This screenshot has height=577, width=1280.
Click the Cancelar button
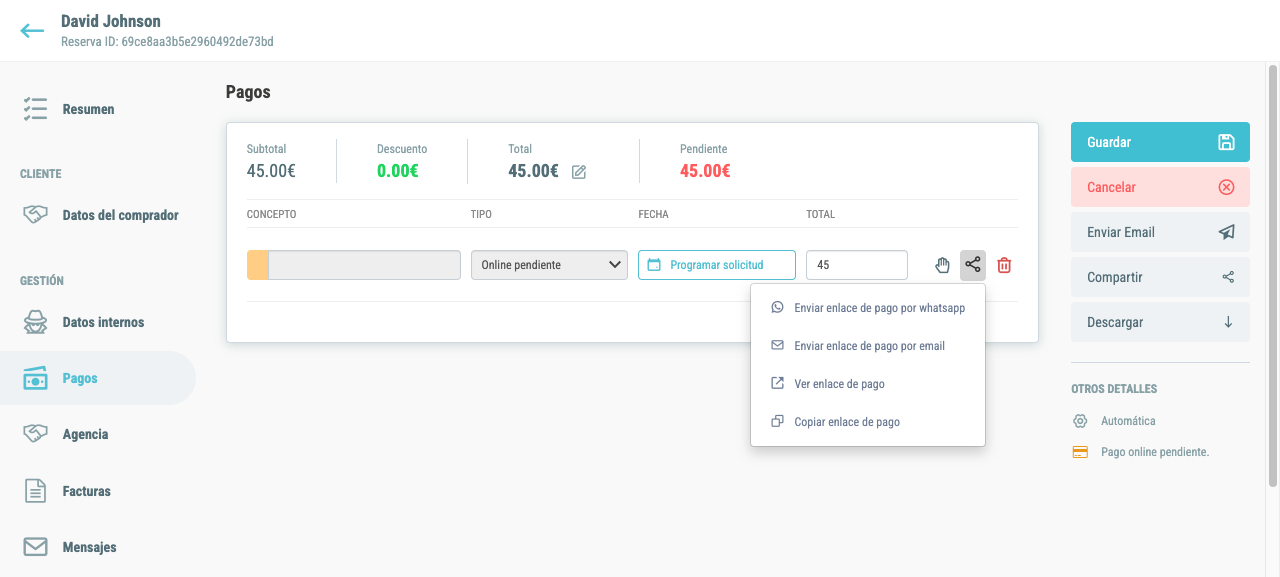pyautogui.click(x=1160, y=187)
